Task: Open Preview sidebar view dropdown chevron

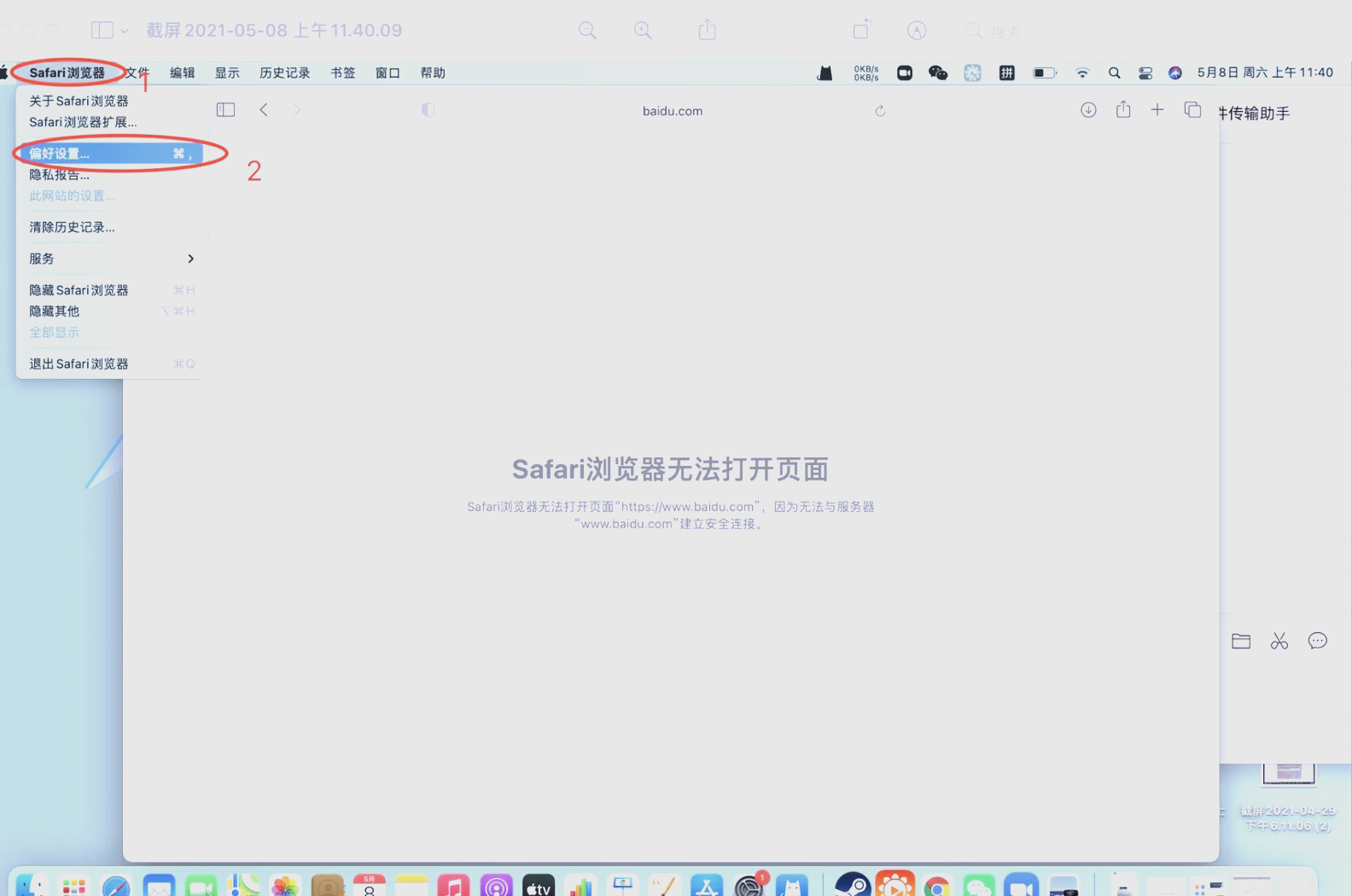Action: (x=125, y=31)
